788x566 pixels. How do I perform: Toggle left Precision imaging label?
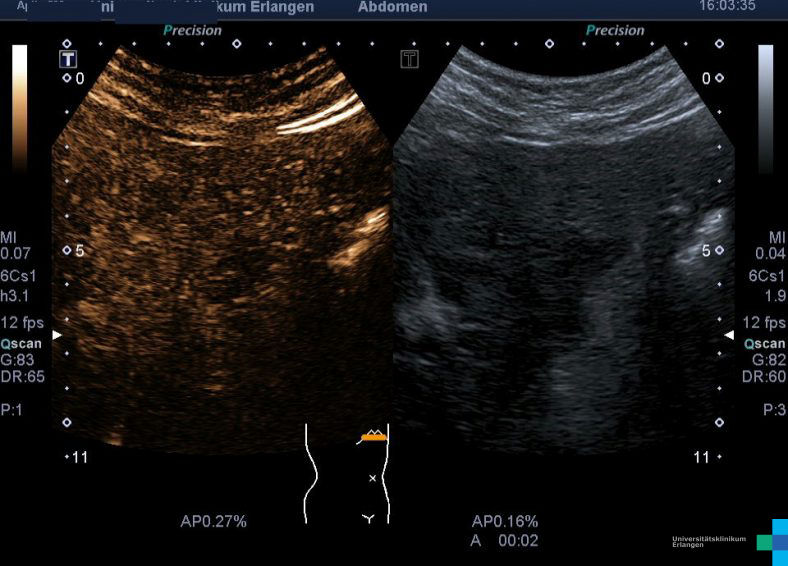(193, 31)
